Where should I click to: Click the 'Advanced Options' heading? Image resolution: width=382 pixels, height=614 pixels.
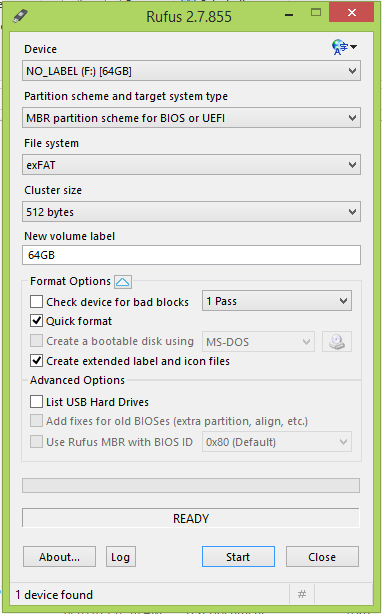77,380
